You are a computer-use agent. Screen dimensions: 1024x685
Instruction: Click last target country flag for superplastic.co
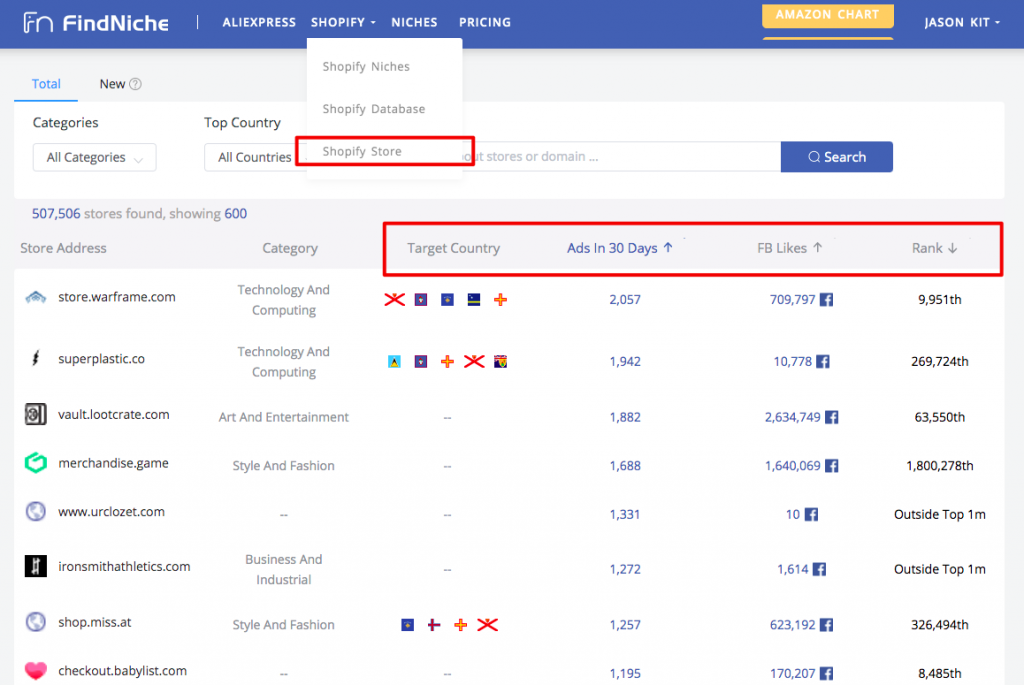coord(500,362)
